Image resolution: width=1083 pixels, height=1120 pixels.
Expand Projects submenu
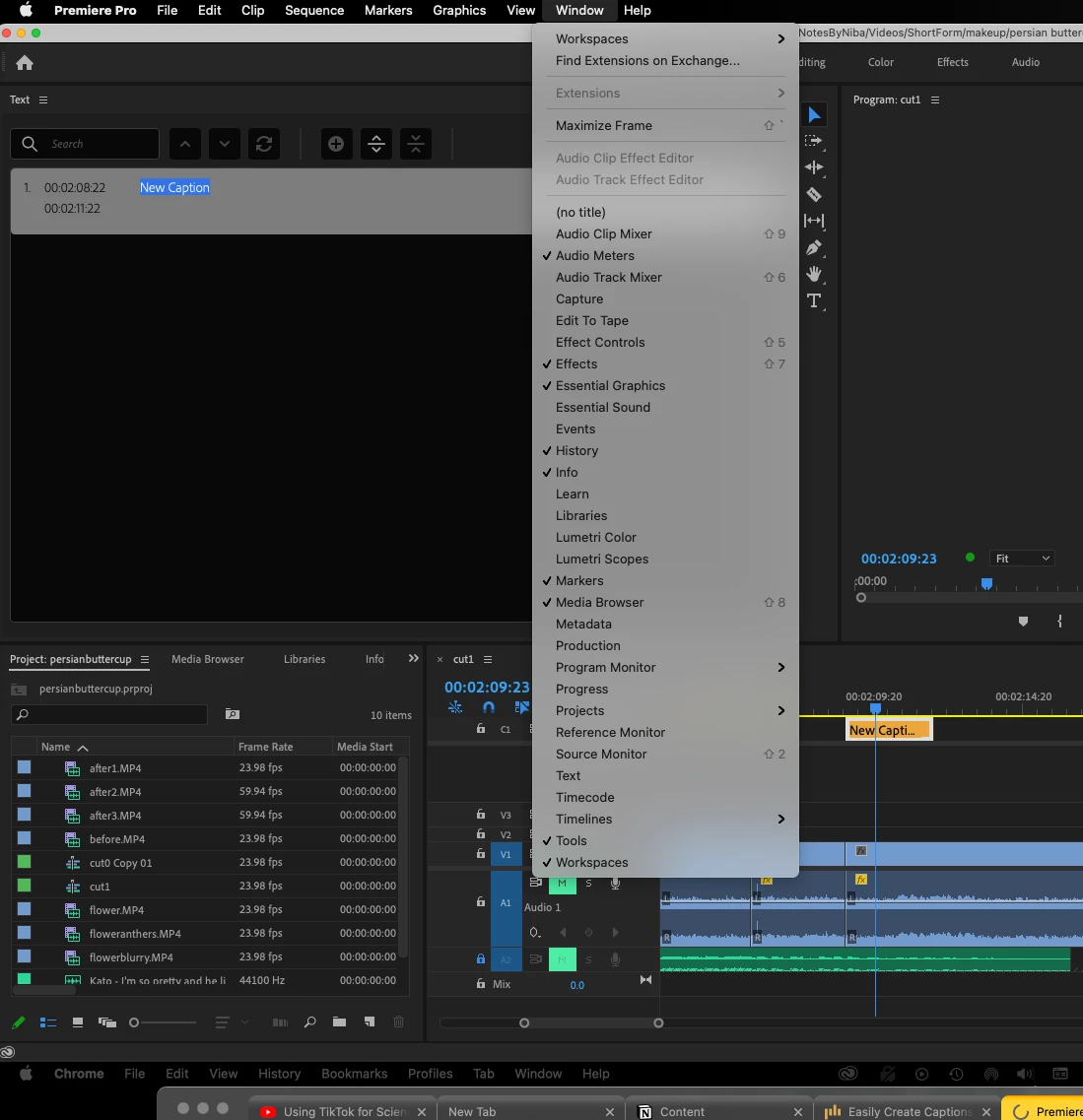[x=665, y=711]
